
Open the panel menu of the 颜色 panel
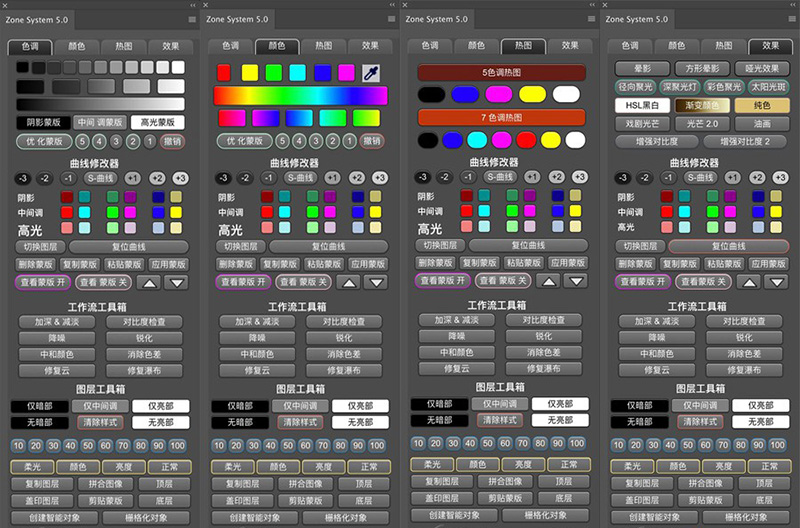tap(391, 19)
